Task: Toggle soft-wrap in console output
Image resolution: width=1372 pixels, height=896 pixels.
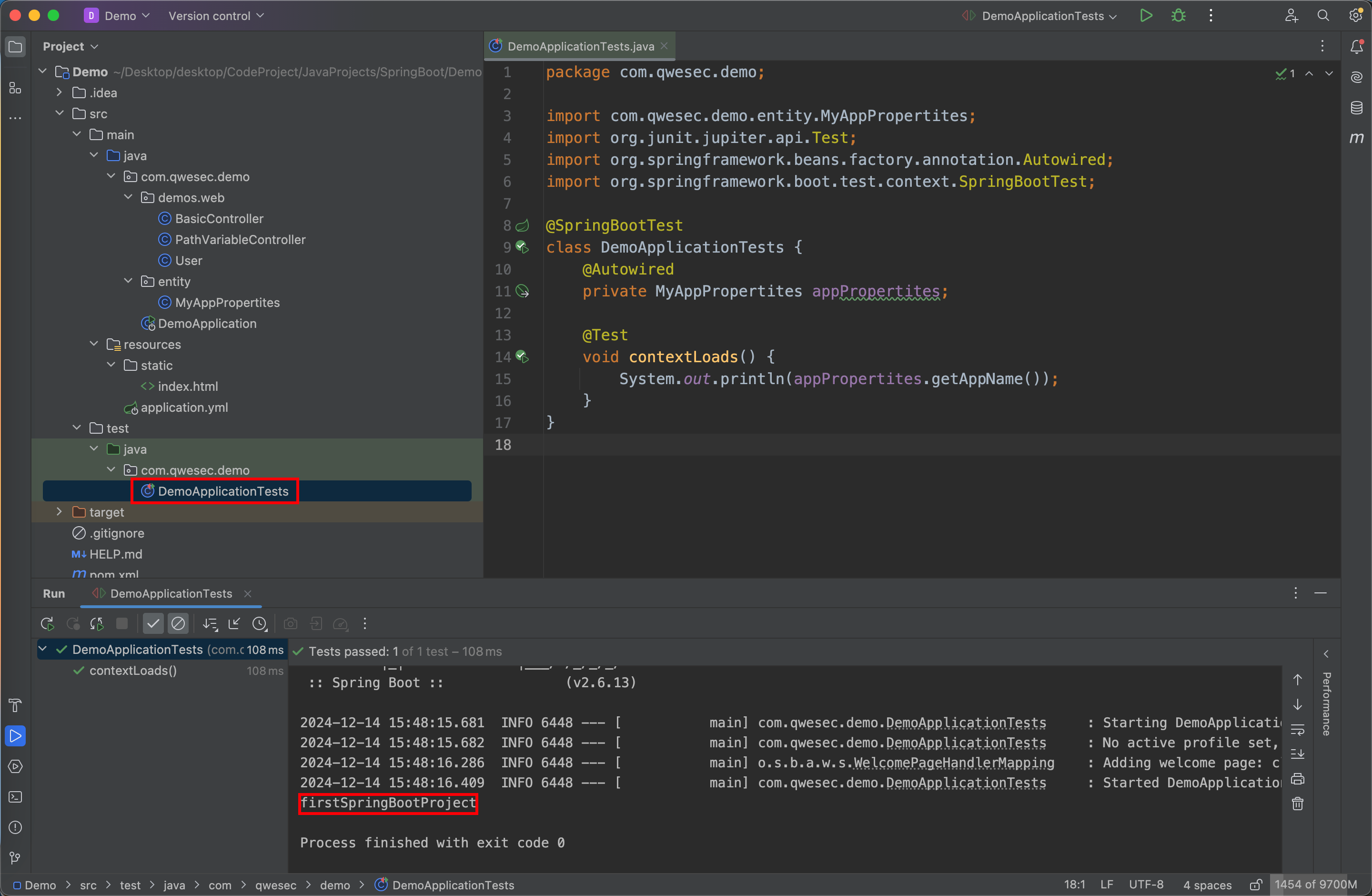Action: pos(1298,730)
